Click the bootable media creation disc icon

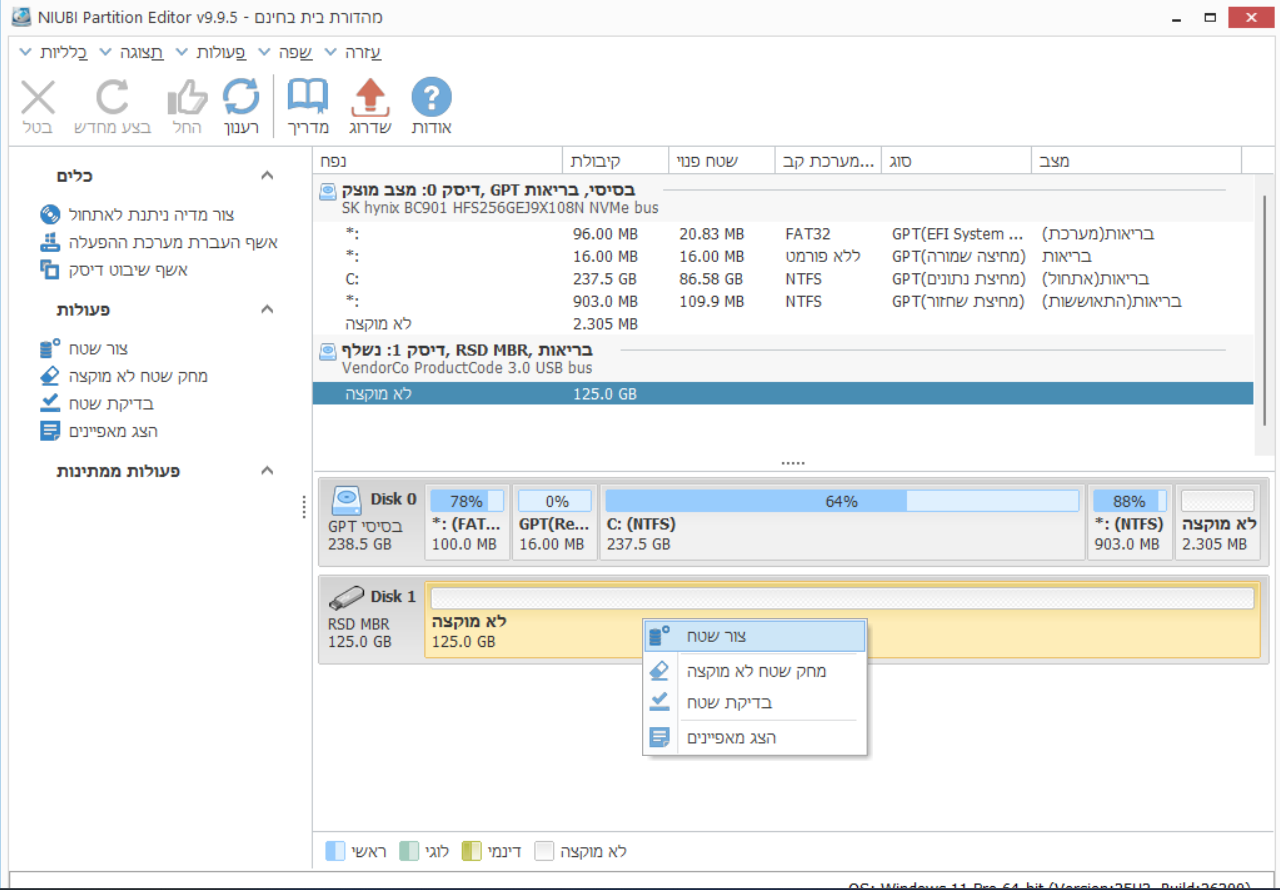pos(50,215)
